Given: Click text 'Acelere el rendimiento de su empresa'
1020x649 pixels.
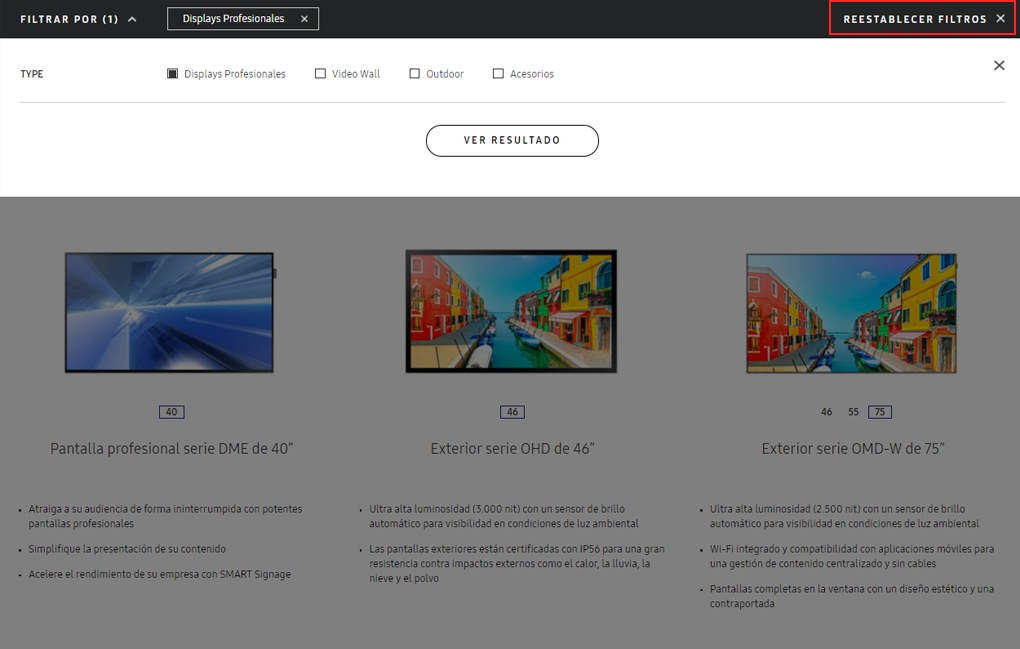Looking at the screenshot, I should tap(121, 574).
